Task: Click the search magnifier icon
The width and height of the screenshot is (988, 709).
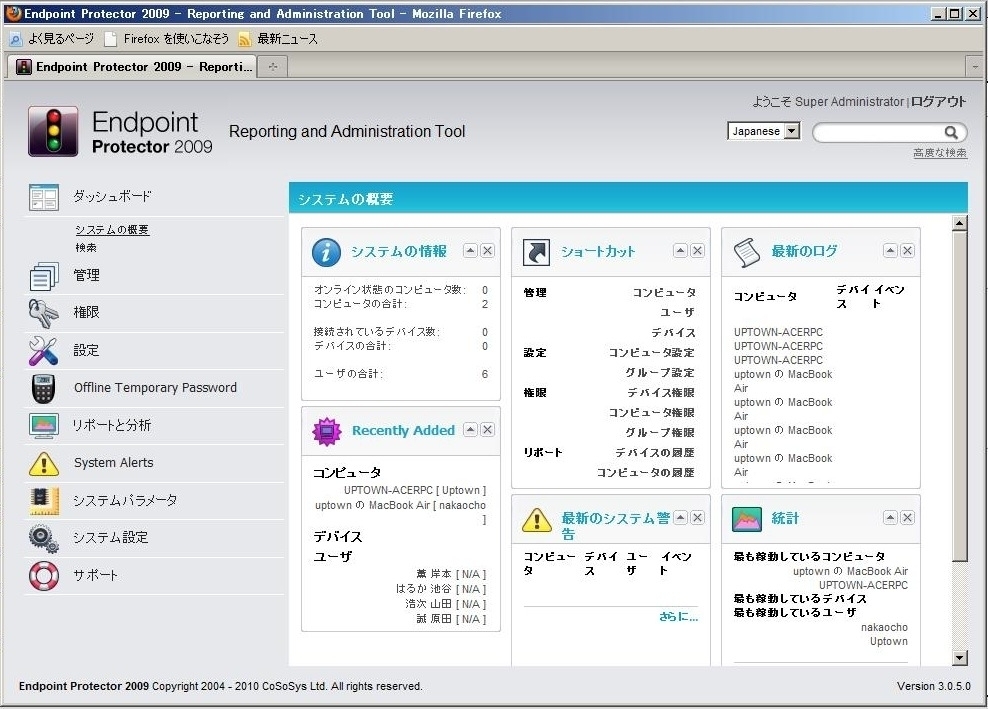Action: 951,132
